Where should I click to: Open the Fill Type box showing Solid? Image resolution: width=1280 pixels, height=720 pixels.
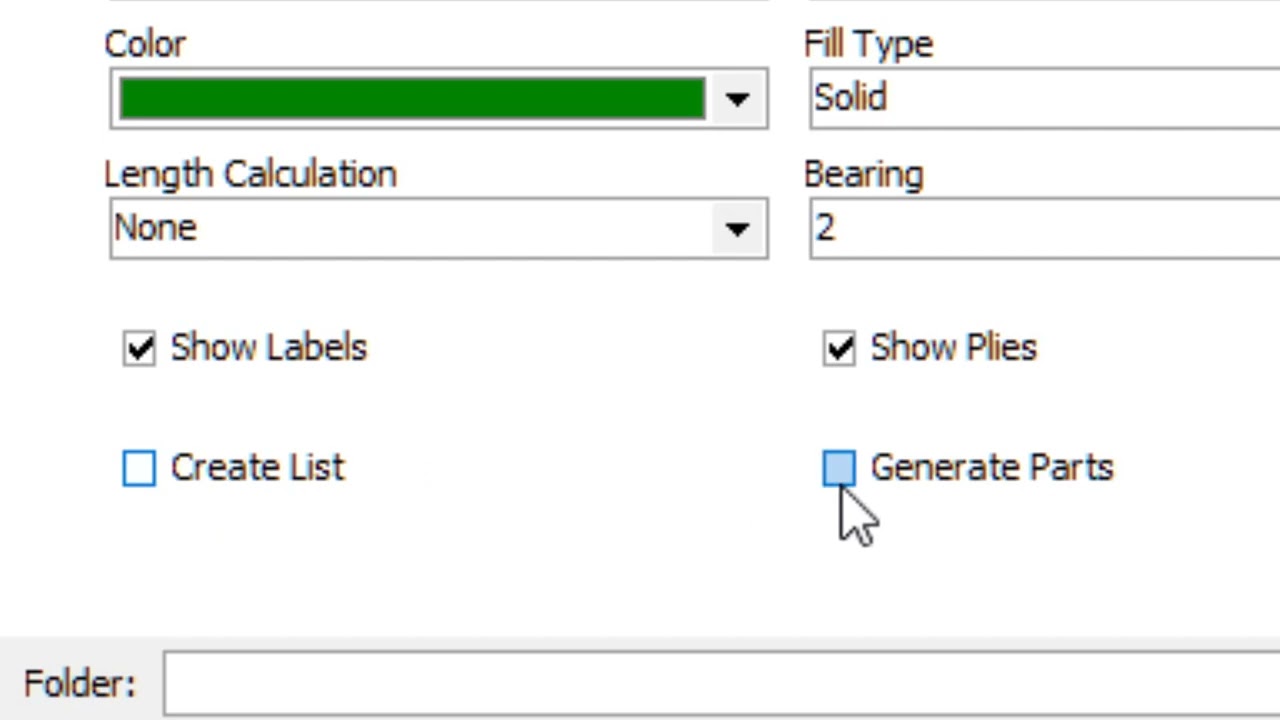1044,99
